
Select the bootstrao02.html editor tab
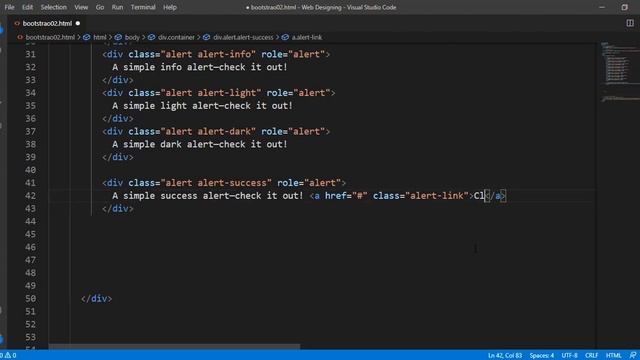tap(47, 23)
